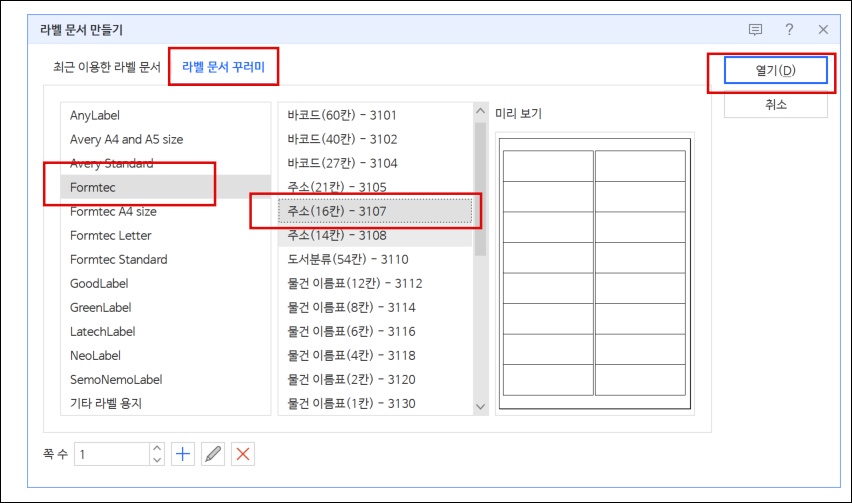The width and height of the screenshot is (852, 503).
Task: Switch to 라벨 문서 꾸러미 tab
Action: point(223,67)
